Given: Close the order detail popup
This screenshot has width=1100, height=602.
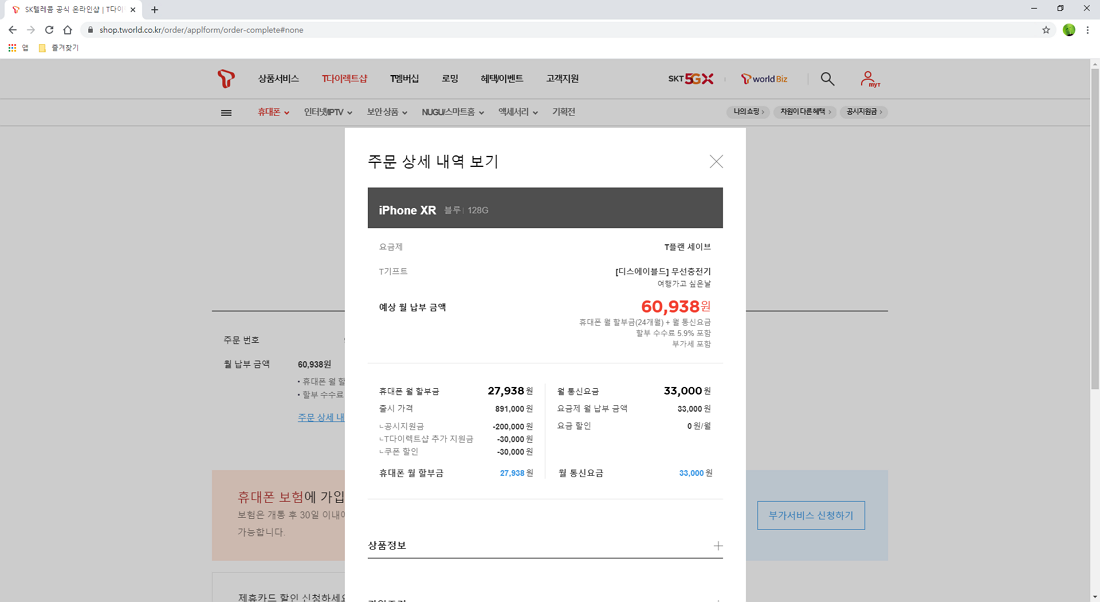Looking at the screenshot, I should 716,161.
